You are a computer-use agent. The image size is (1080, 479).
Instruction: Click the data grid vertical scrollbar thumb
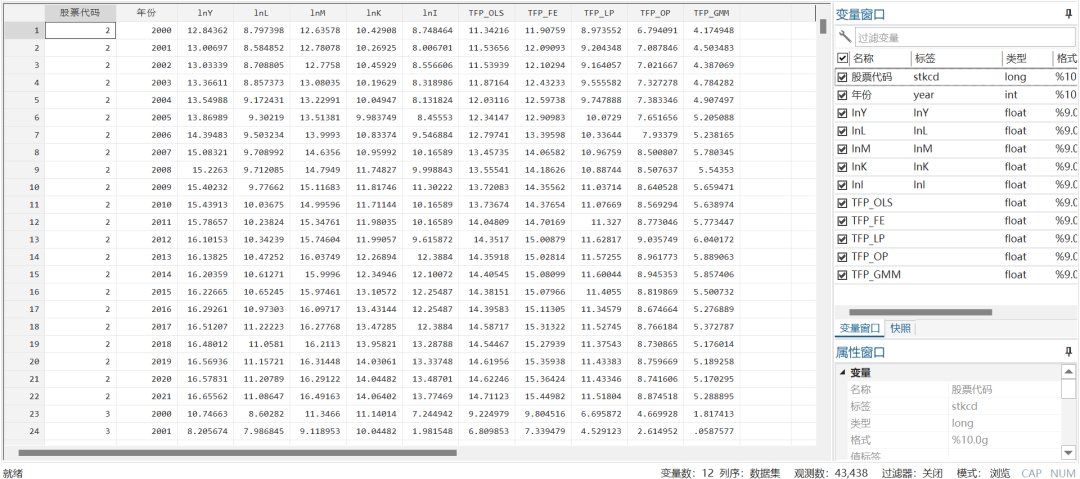[x=823, y=26]
